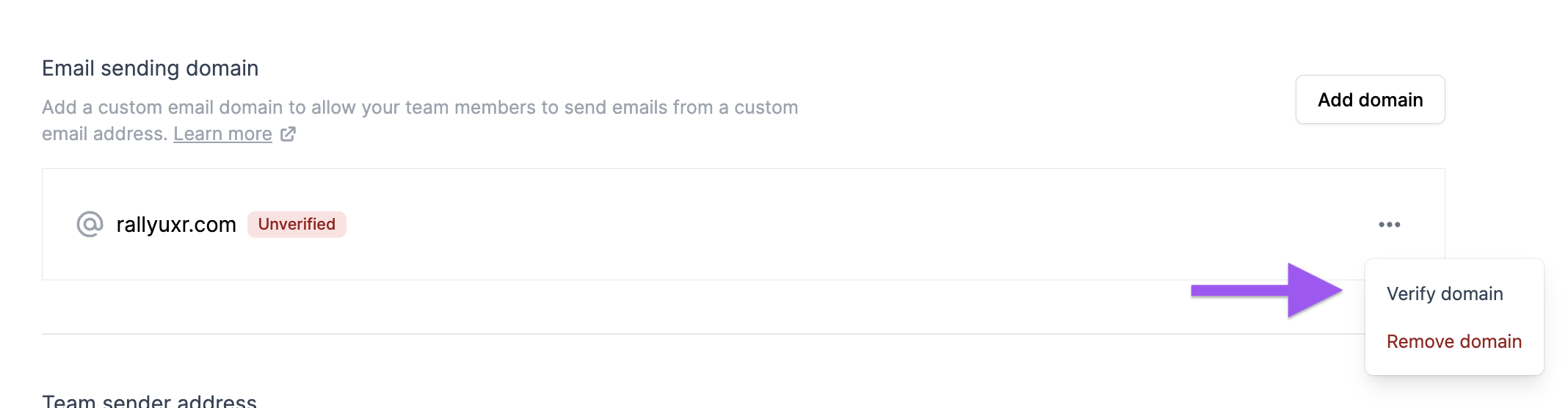Click blank area between Verify and Remove domain
This screenshot has height=408, width=1568.
[x=1453, y=318]
